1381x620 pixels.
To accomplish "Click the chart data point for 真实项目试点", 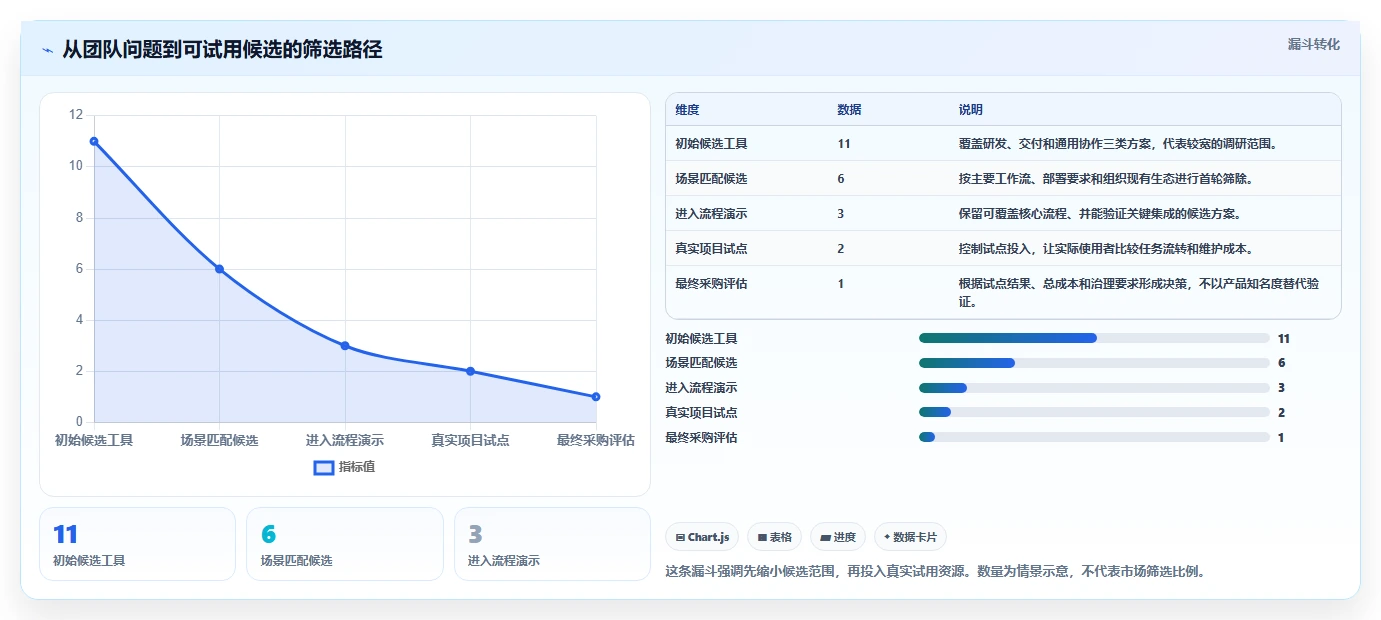I will [470, 371].
